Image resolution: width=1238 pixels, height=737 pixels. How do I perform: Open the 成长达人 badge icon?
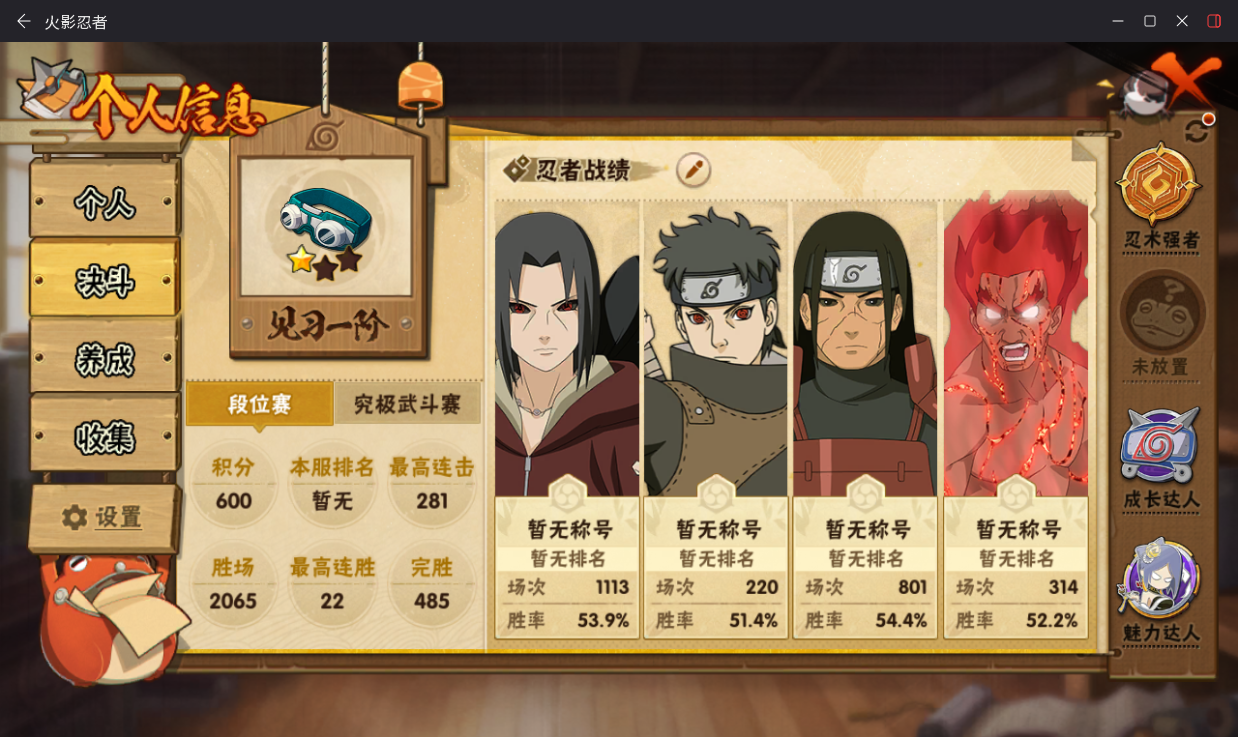point(1160,445)
